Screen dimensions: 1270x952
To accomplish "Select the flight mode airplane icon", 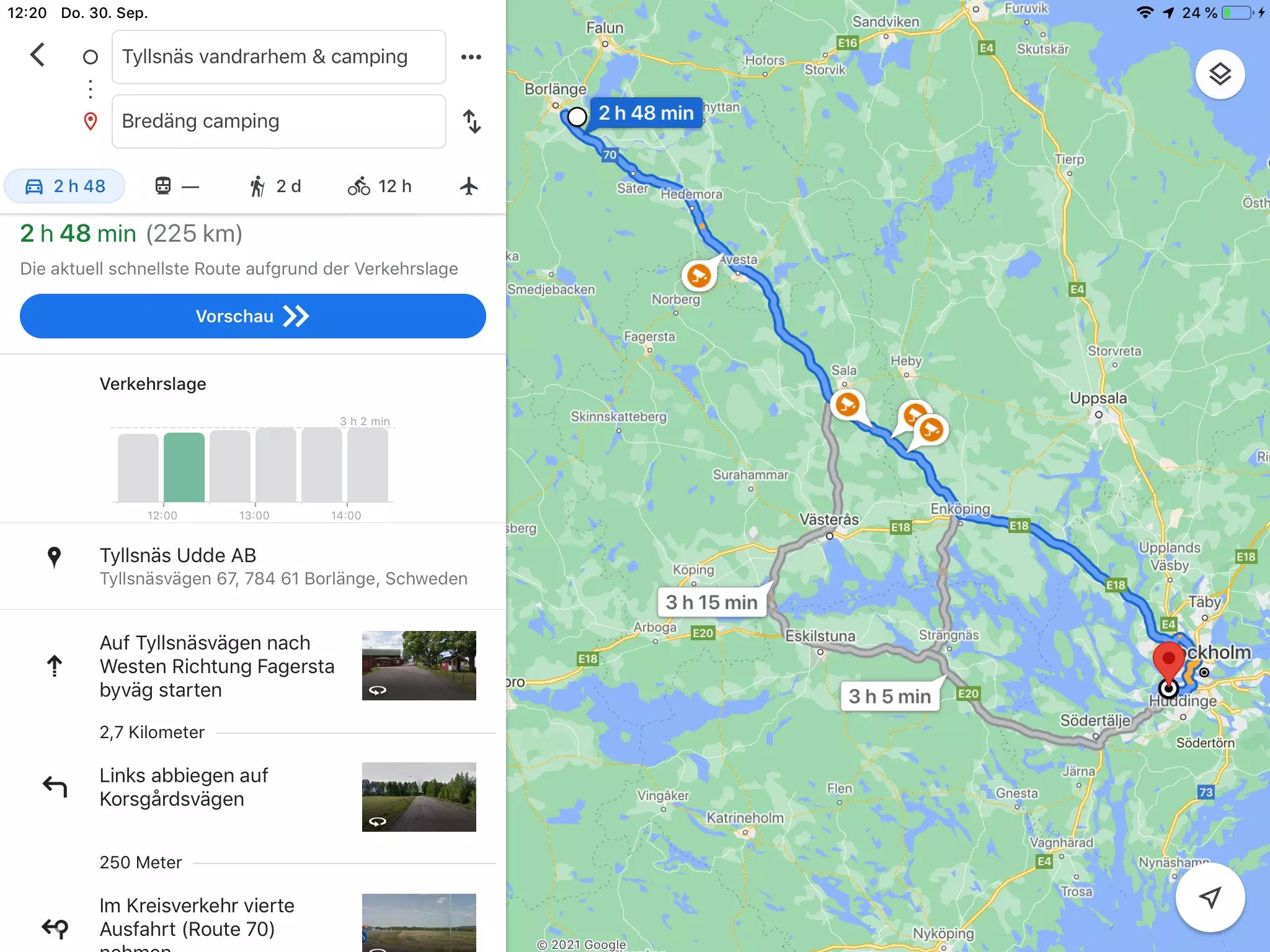I will click(469, 186).
